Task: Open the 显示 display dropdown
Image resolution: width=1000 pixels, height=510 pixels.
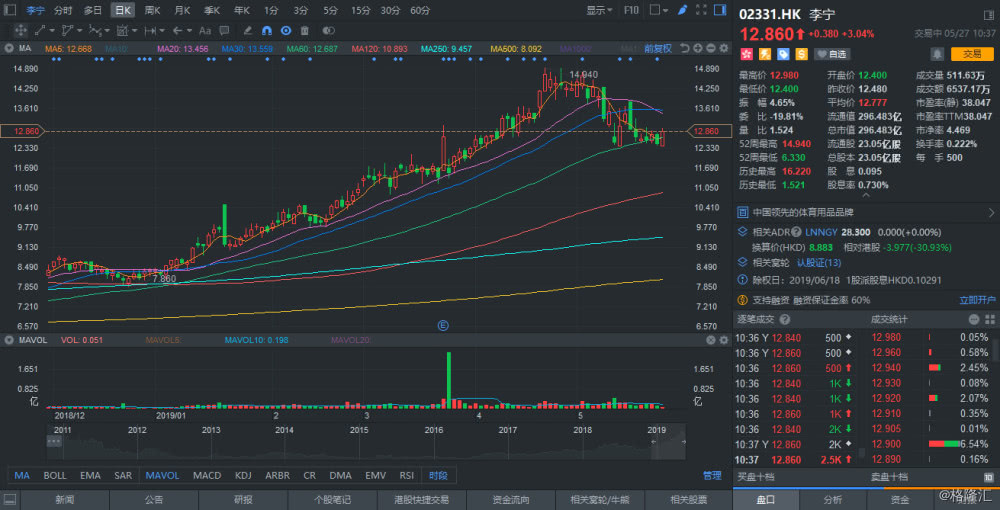Action: [599, 10]
